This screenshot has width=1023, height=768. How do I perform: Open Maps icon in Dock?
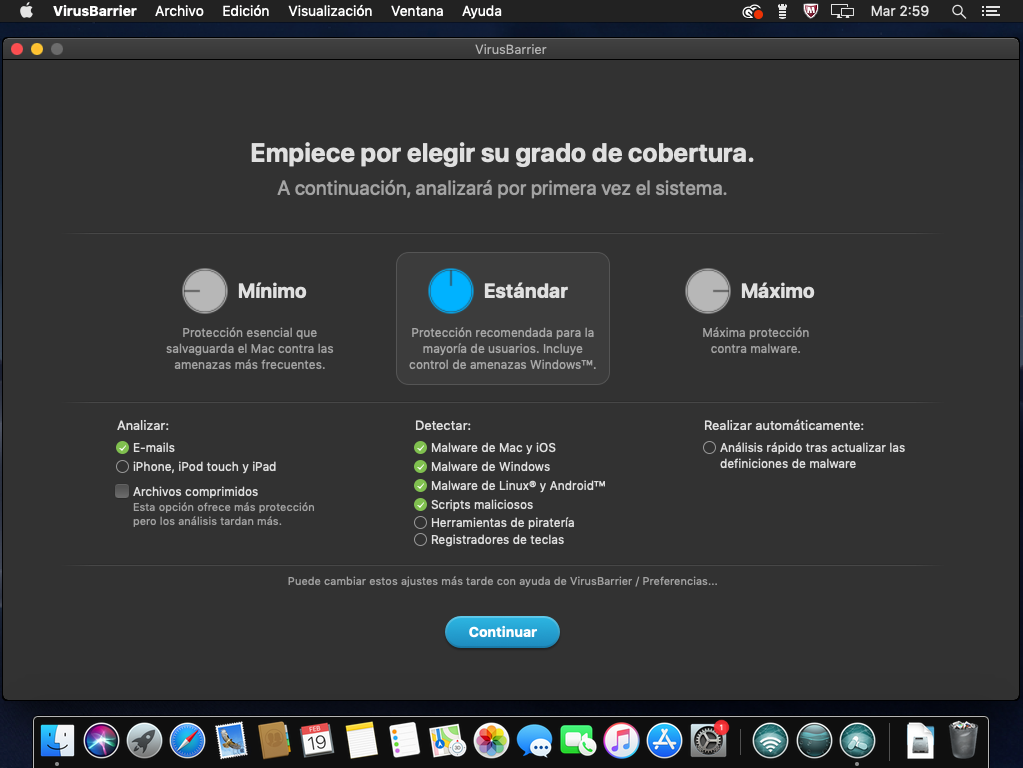tap(448, 741)
